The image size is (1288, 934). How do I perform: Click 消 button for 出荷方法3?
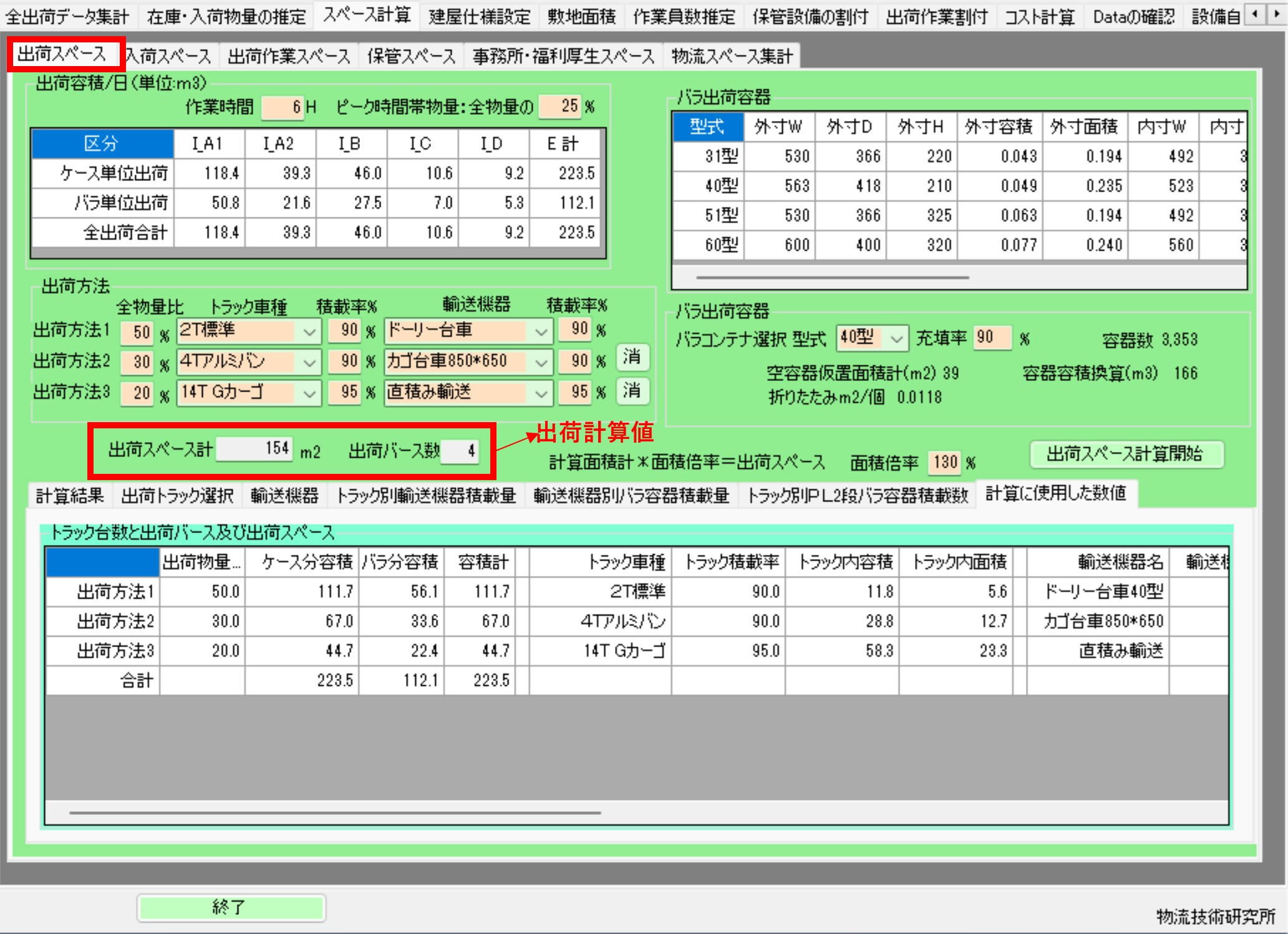632,391
